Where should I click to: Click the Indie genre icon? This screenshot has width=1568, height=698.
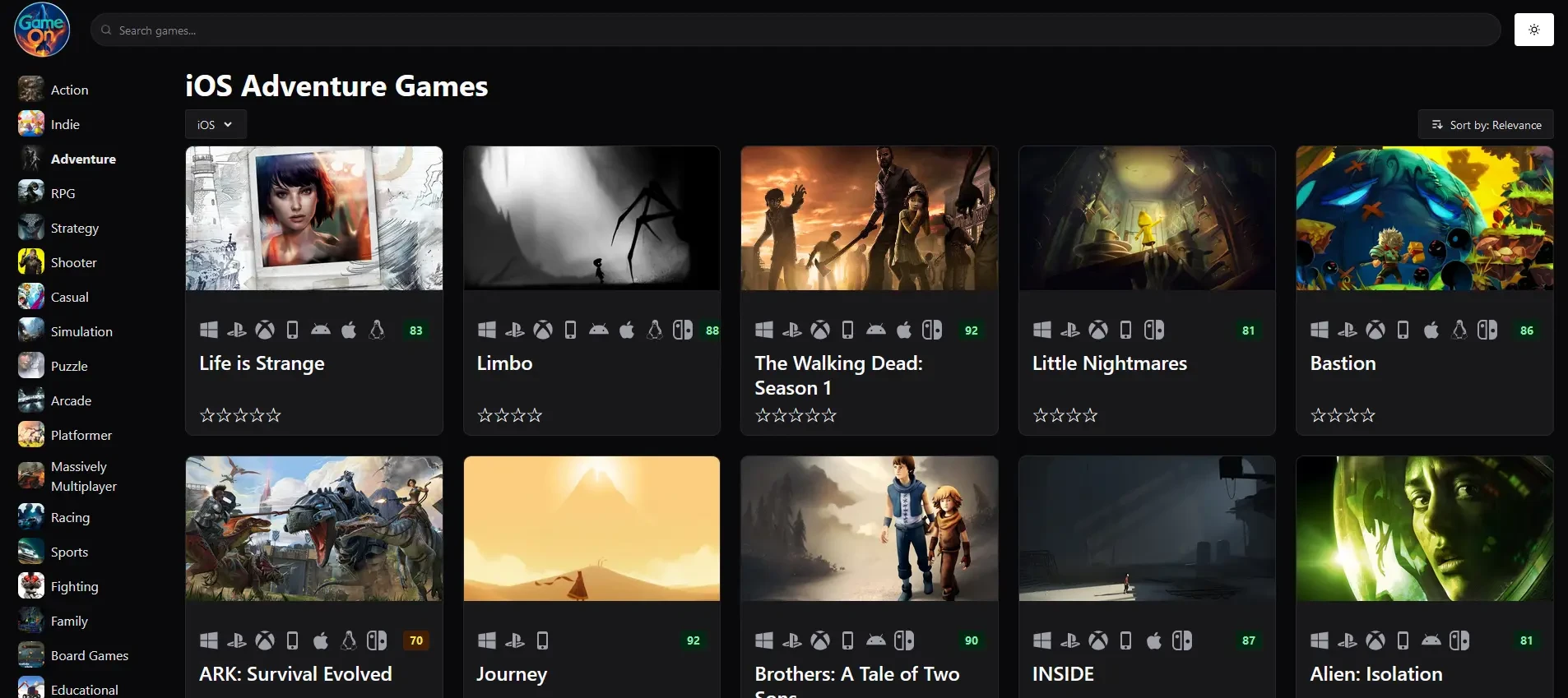coord(31,124)
